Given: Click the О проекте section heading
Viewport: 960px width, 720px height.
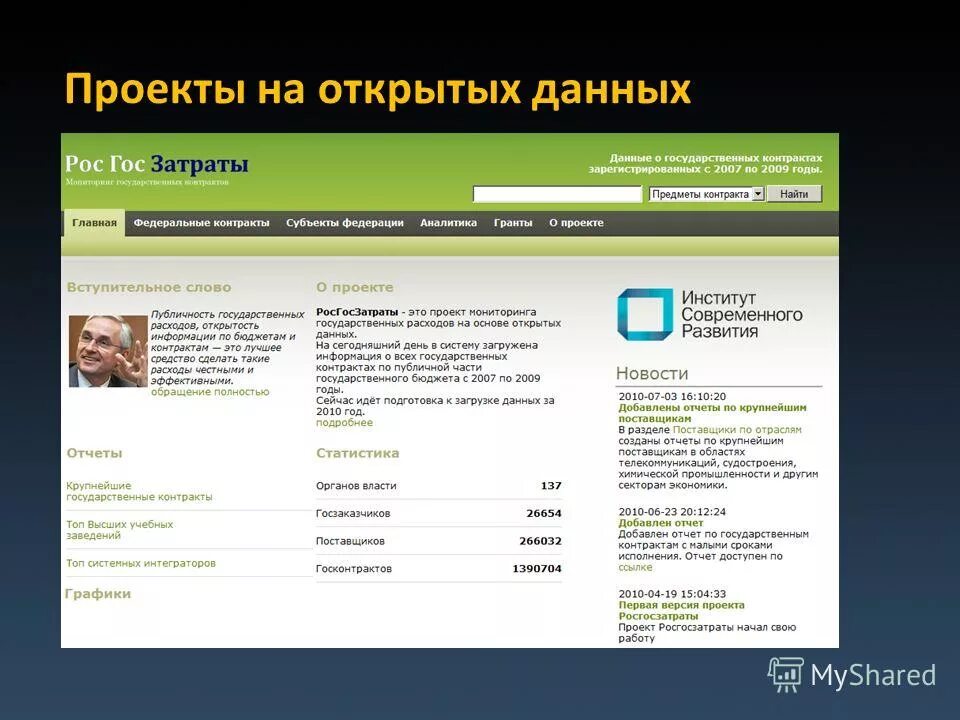Looking at the screenshot, I should tap(354, 287).
